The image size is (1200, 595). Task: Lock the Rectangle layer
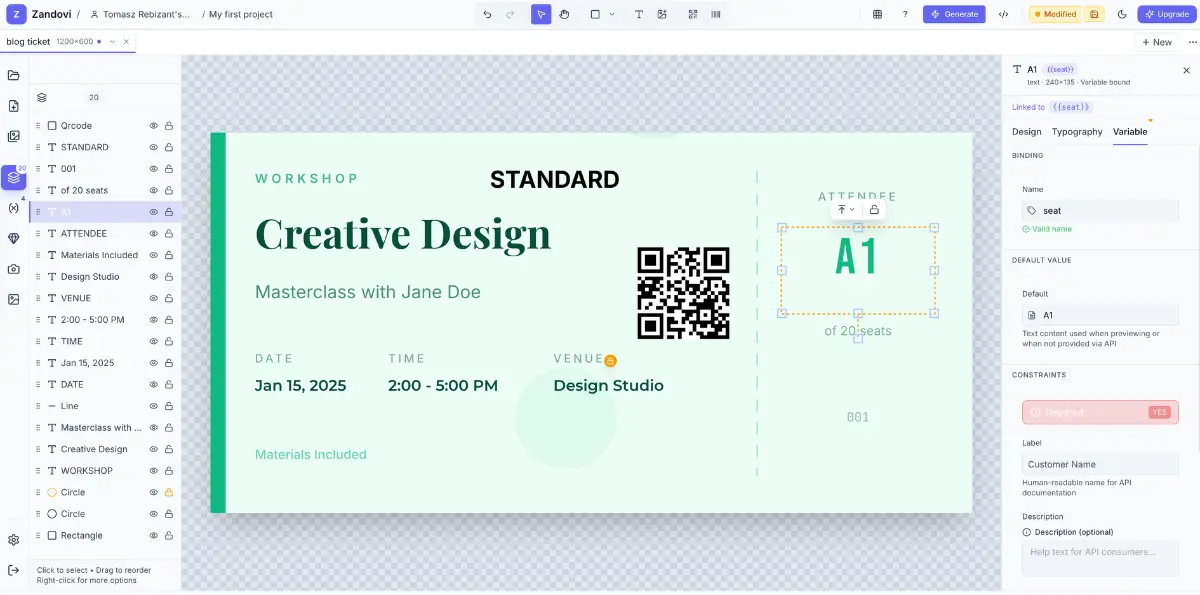169,535
